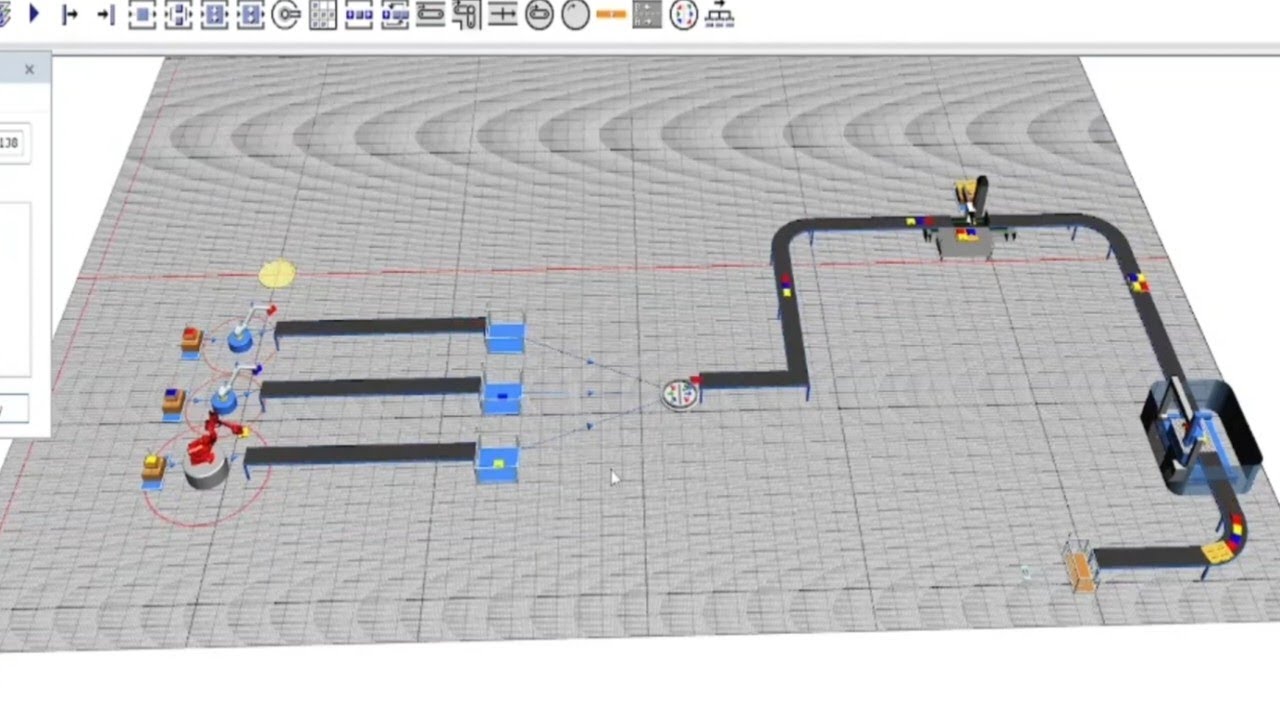
Task: Select the Source tool (bar with arrow leaving)
Action: pos(69,14)
